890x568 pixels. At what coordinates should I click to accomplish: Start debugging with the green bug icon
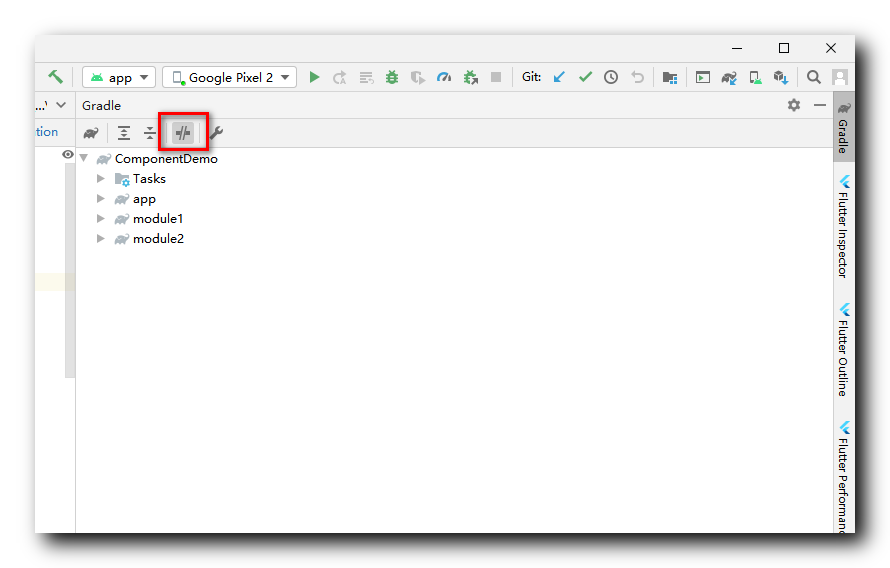[x=392, y=77]
